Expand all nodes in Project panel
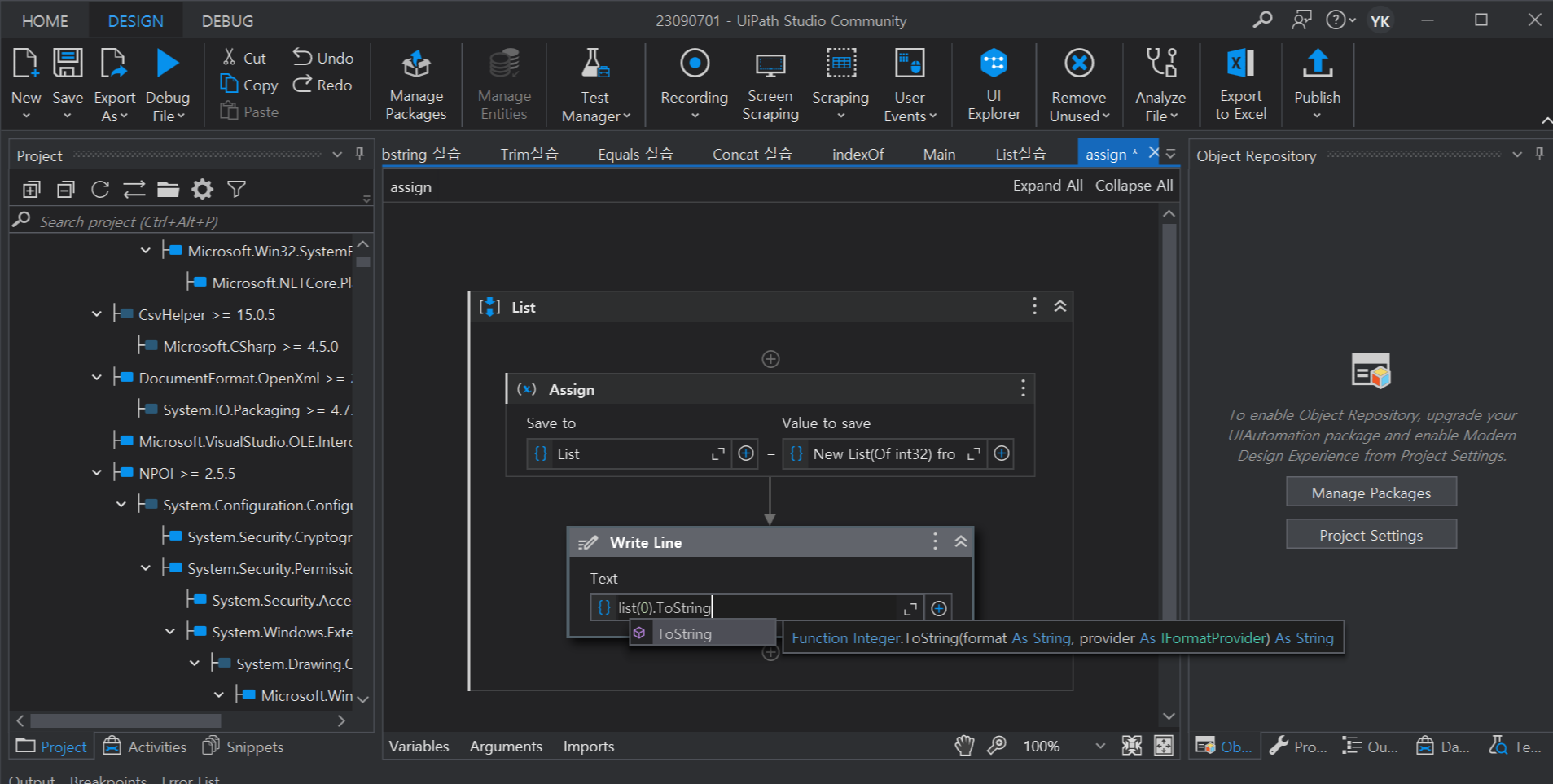The height and width of the screenshot is (784, 1553). (32, 190)
